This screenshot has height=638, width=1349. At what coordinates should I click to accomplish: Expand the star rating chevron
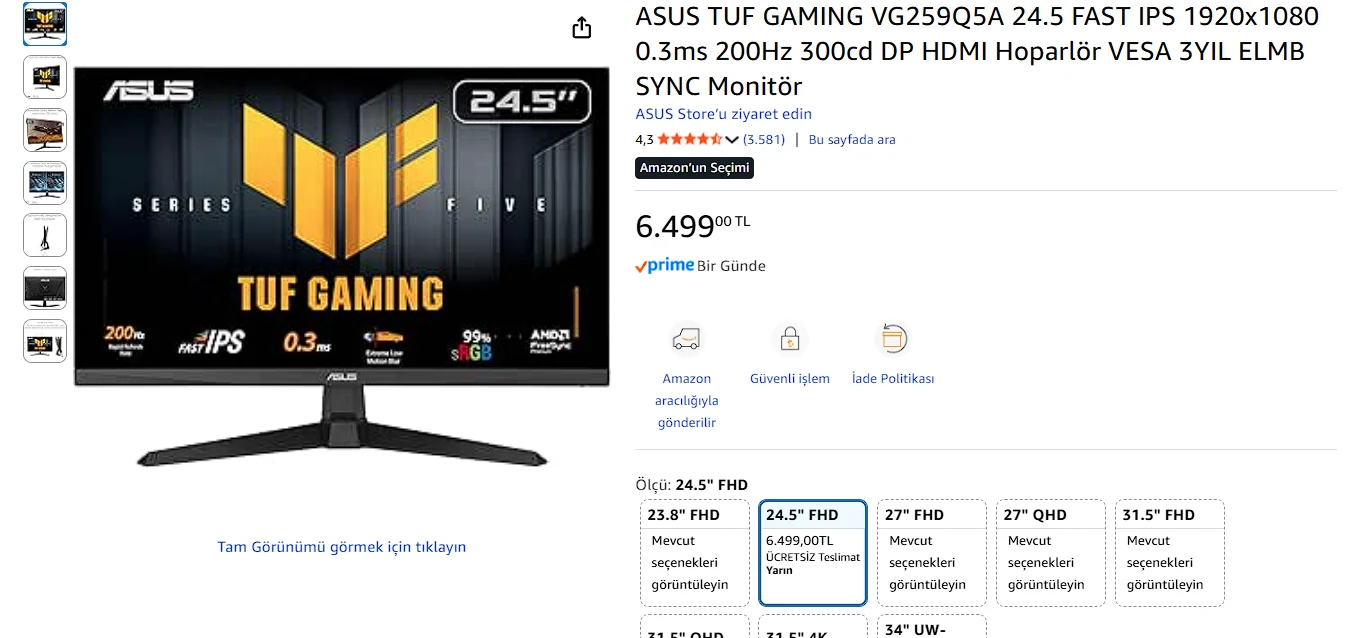tap(731, 140)
